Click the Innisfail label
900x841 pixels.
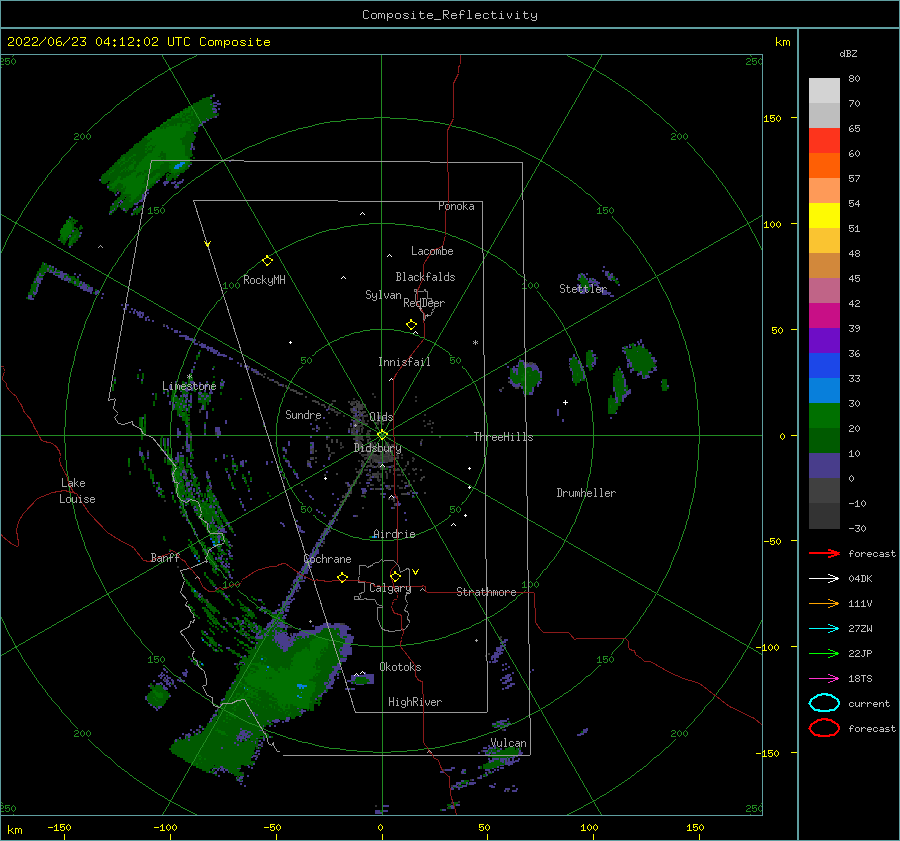[x=404, y=362]
